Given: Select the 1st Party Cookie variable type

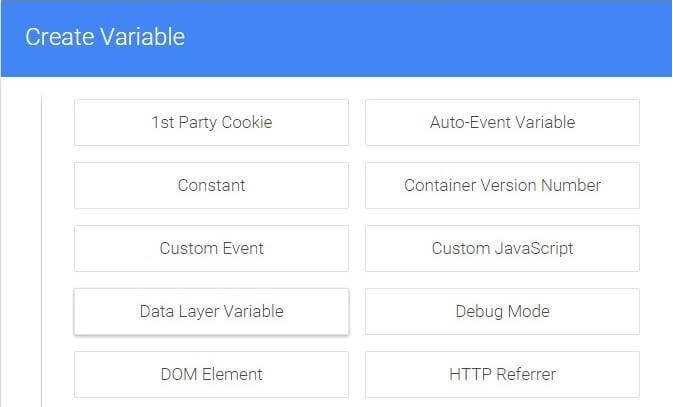Looking at the screenshot, I should point(211,122).
